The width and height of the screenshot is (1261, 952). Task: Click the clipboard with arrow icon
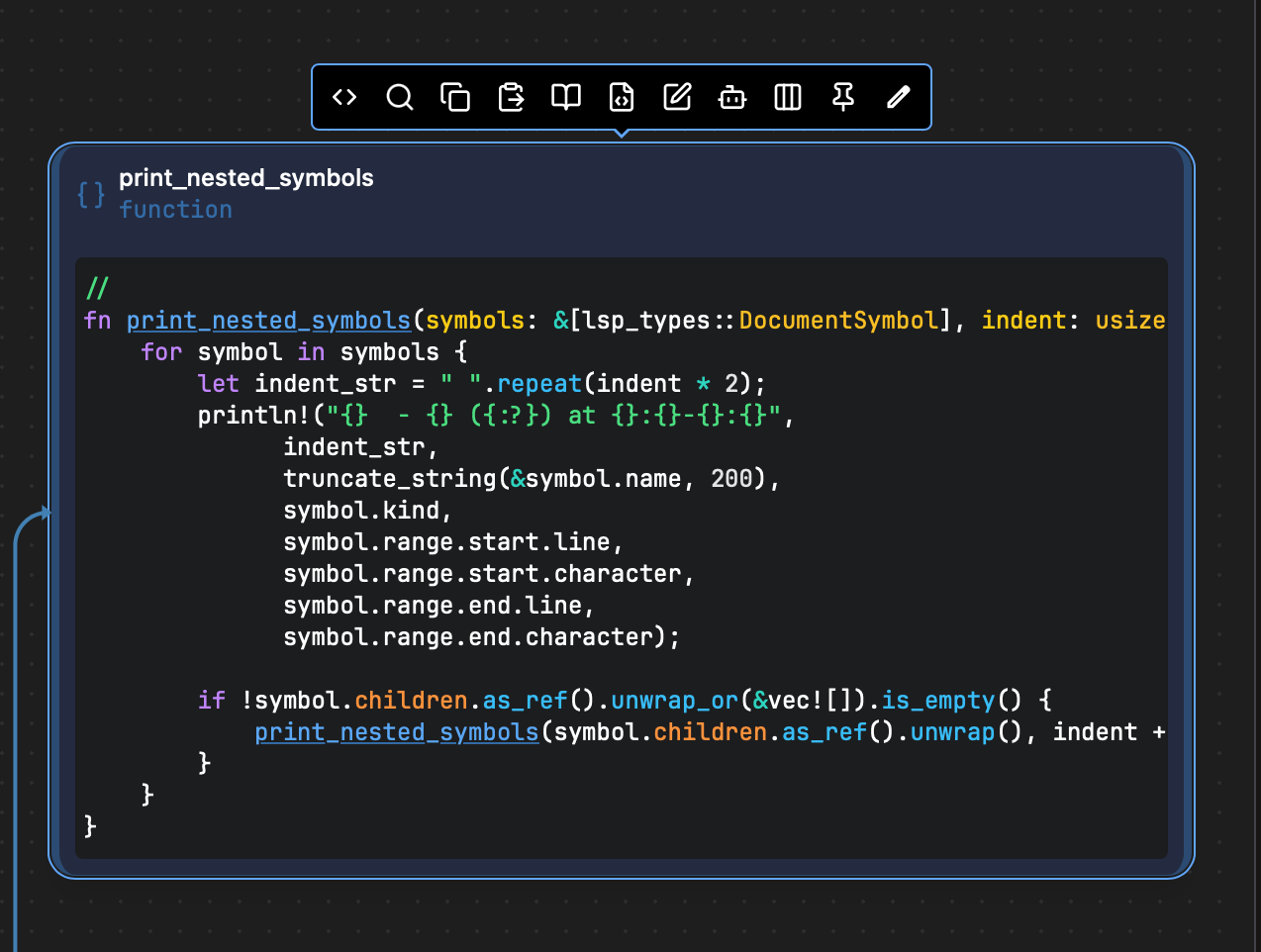click(x=511, y=97)
